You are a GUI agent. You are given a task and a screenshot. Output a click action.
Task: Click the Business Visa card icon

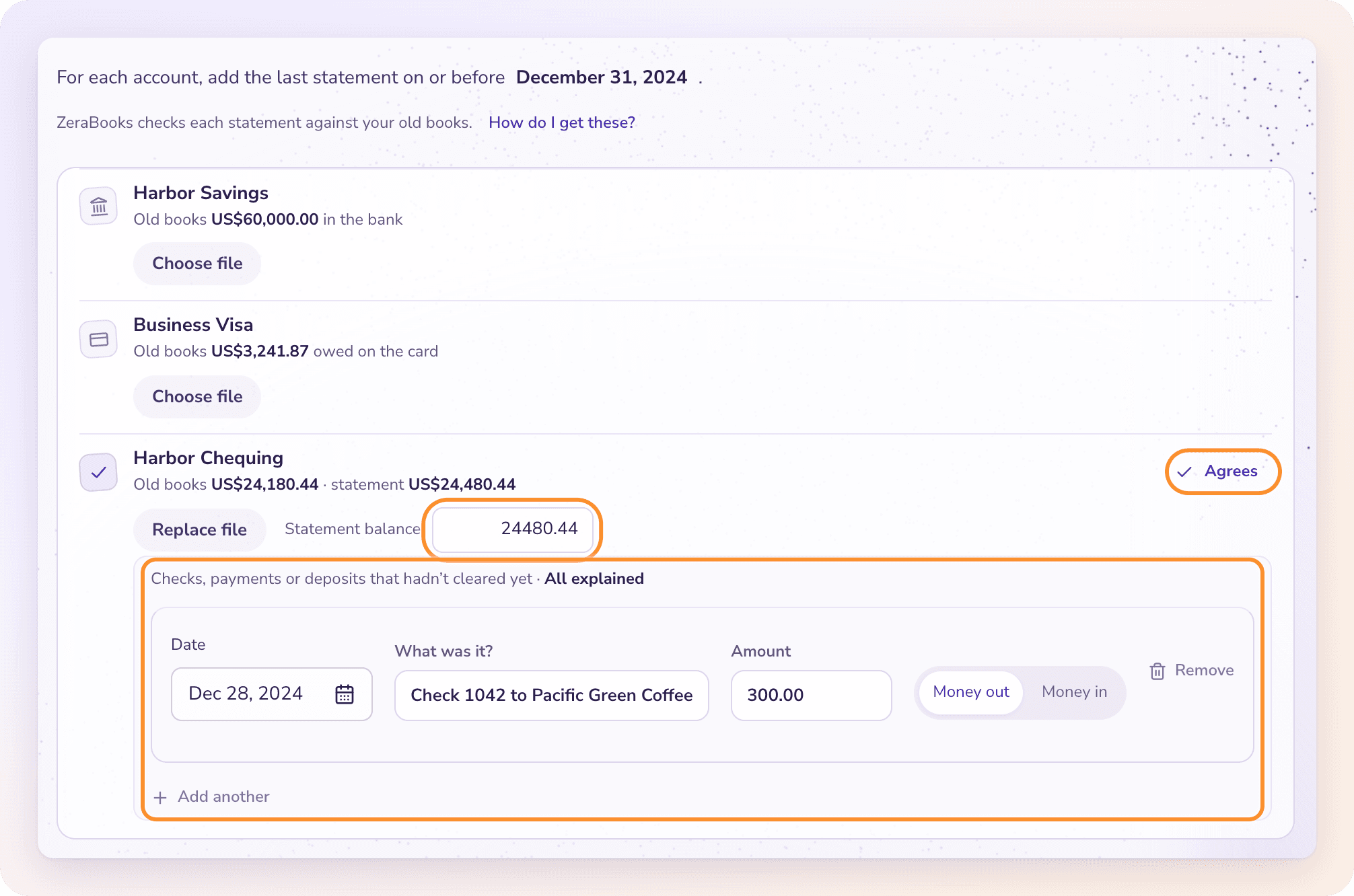[99, 339]
